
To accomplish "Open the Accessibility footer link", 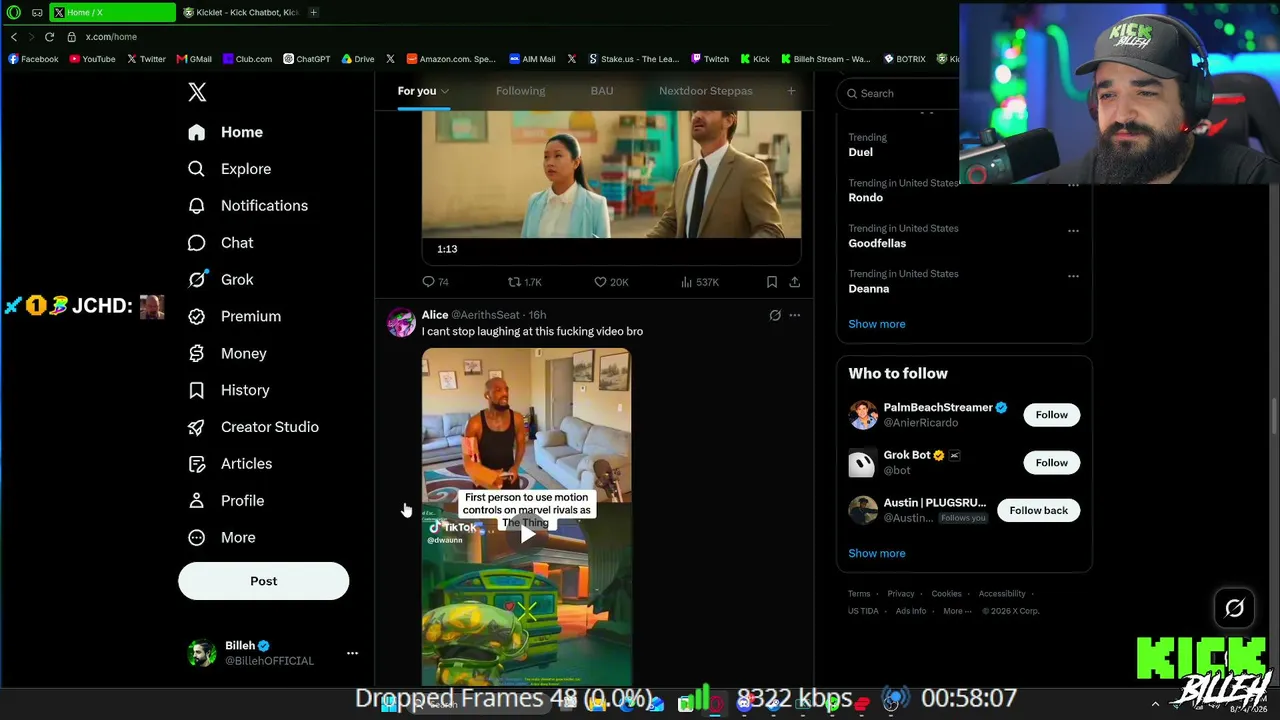I will point(1002,594).
